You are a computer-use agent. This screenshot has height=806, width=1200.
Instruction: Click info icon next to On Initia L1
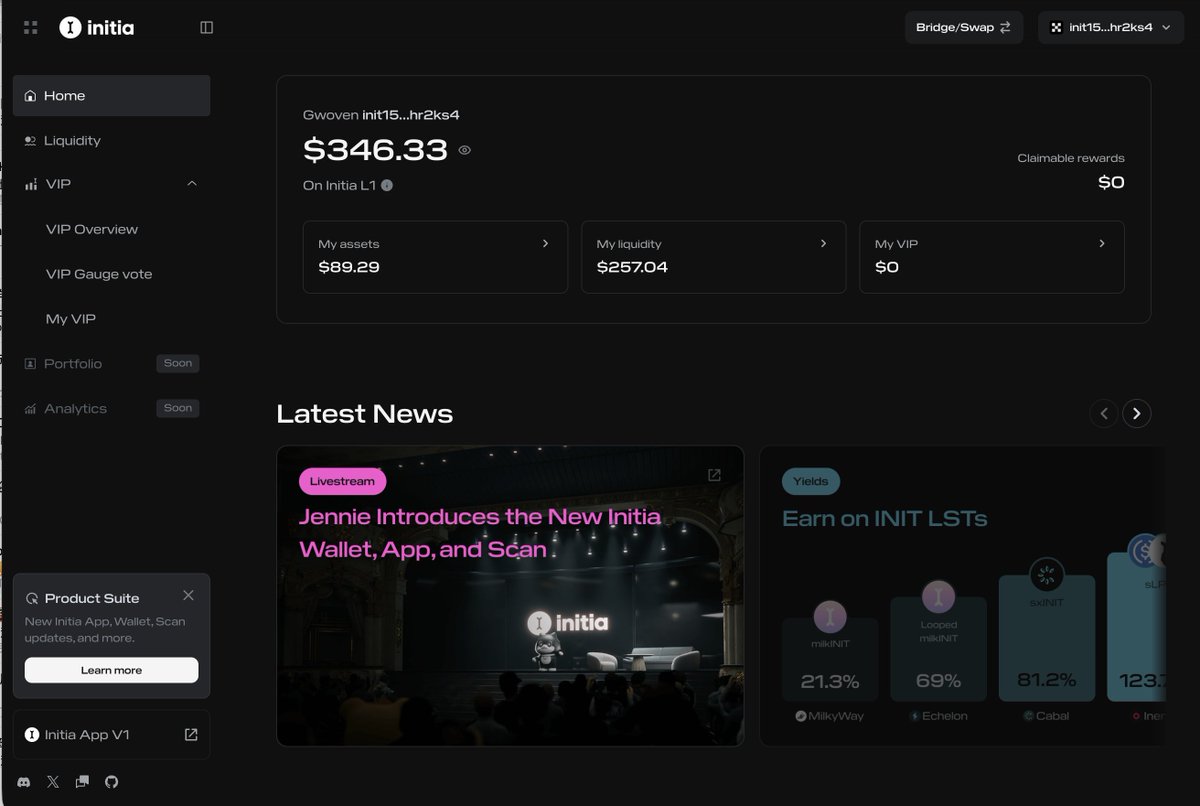(387, 185)
